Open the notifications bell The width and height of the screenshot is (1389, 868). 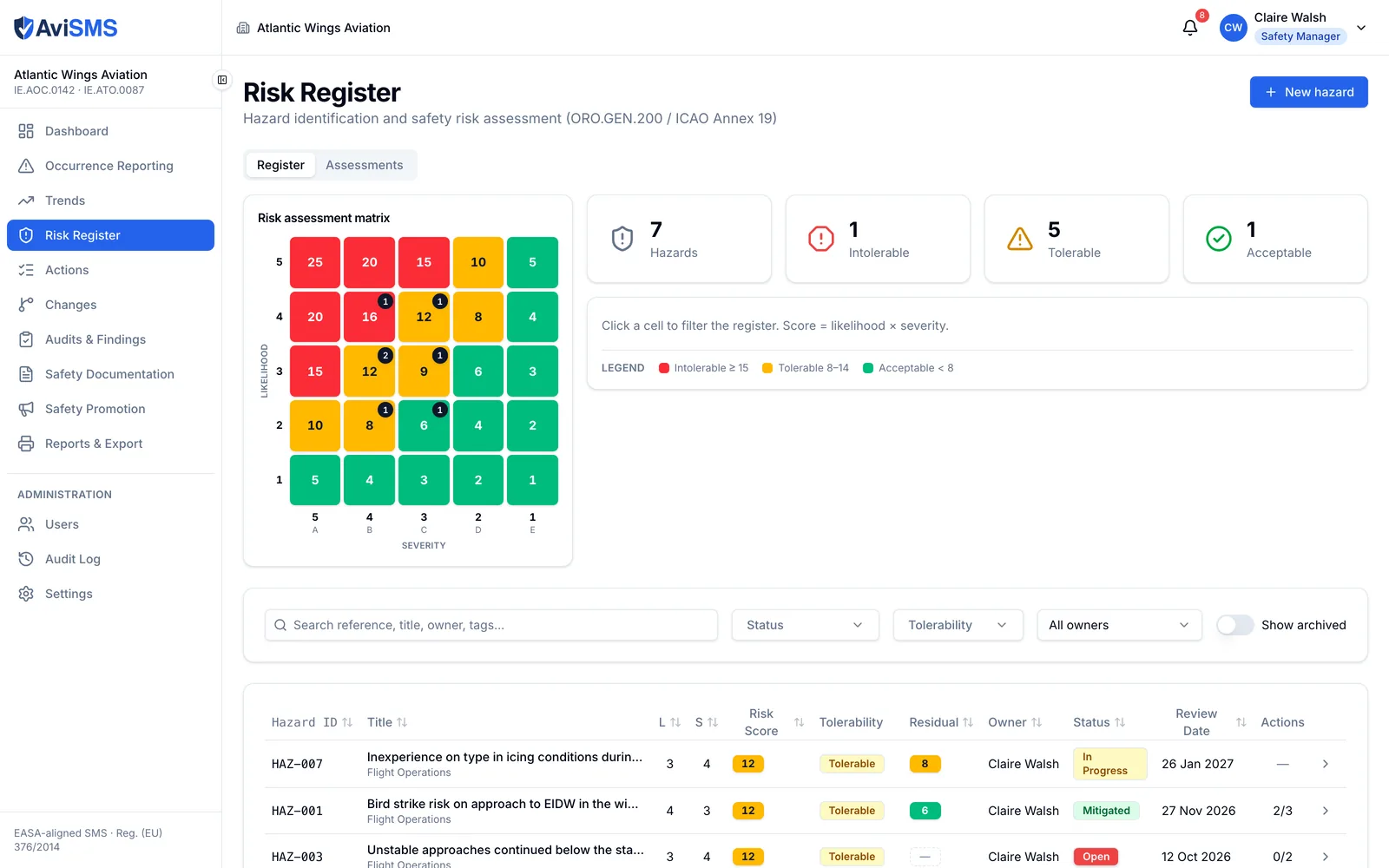(x=1190, y=28)
